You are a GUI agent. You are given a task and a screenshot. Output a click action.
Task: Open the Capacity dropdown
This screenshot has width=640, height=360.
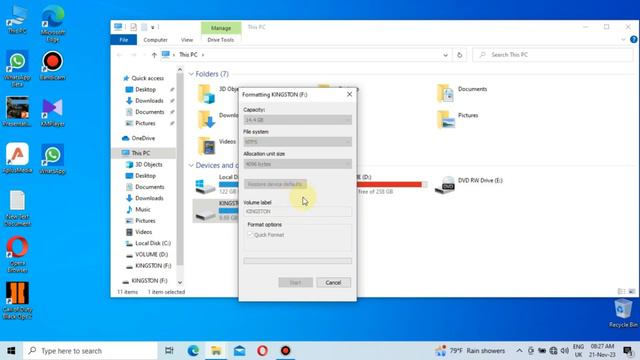click(x=298, y=120)
